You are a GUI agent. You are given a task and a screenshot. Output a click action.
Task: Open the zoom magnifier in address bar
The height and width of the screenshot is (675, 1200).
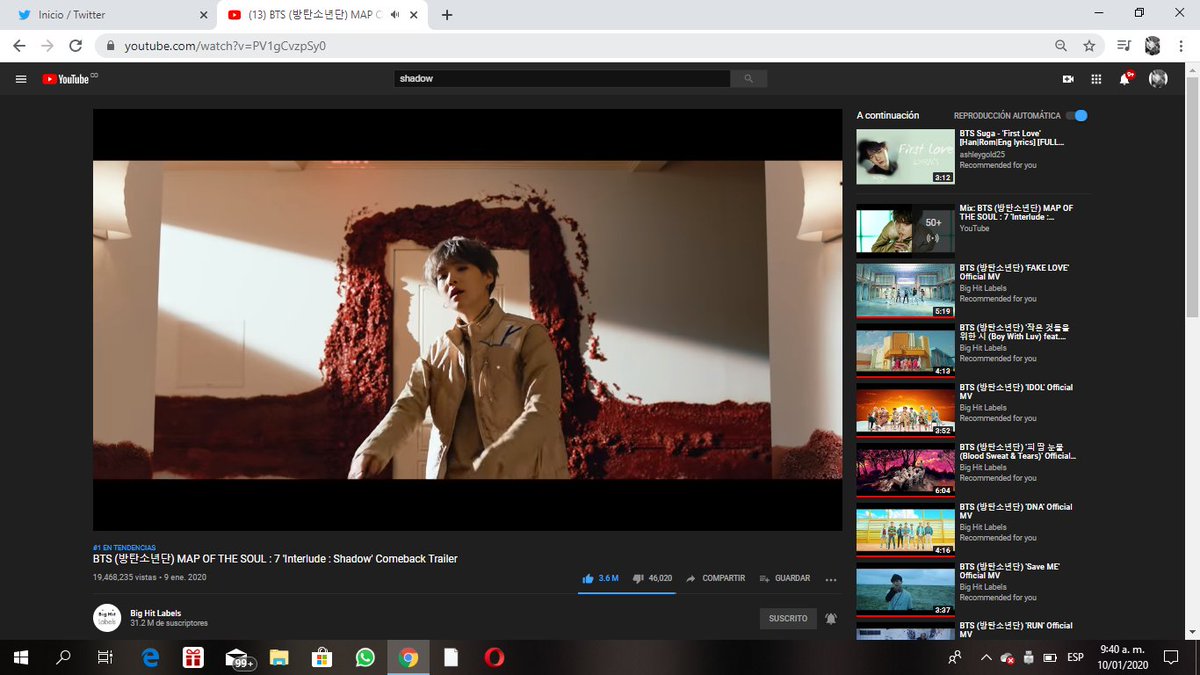[1061, 46]
